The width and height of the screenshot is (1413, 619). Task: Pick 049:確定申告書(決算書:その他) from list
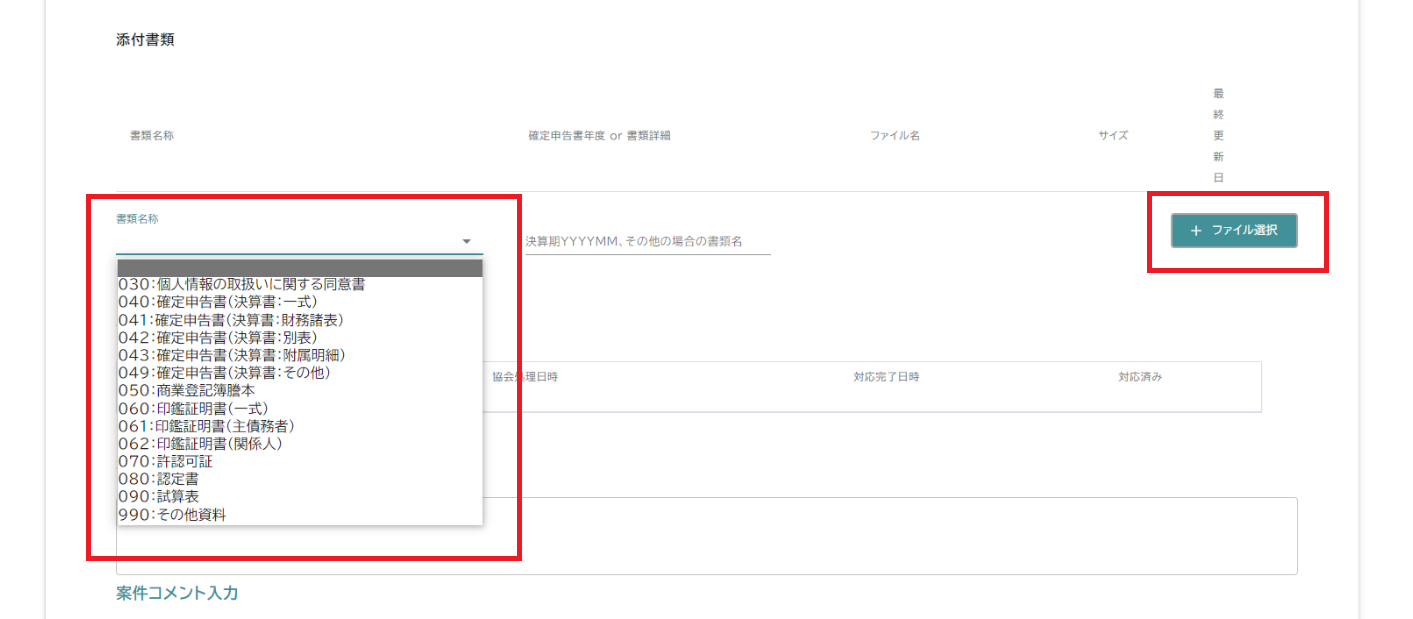300,373
